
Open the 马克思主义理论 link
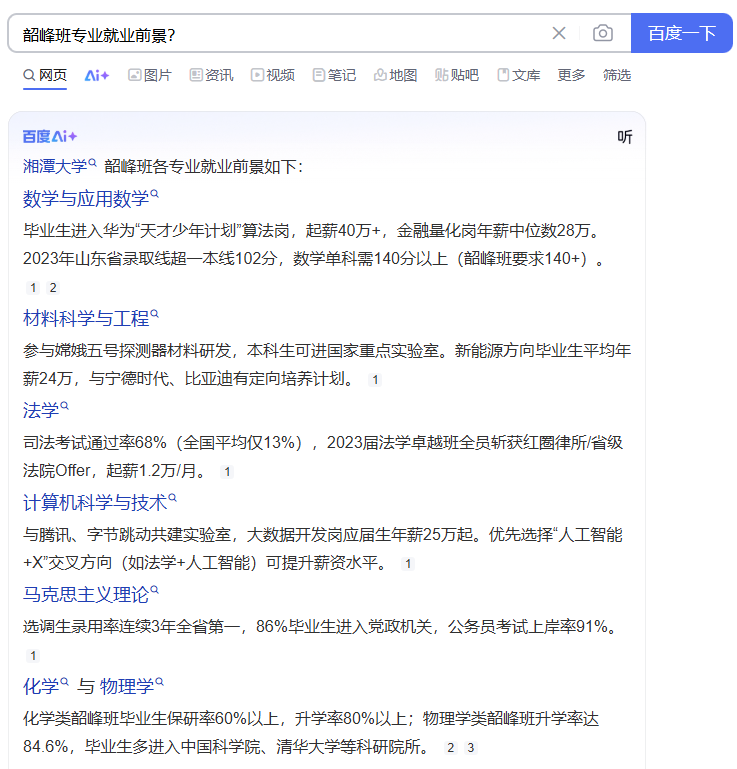[86, 594]
